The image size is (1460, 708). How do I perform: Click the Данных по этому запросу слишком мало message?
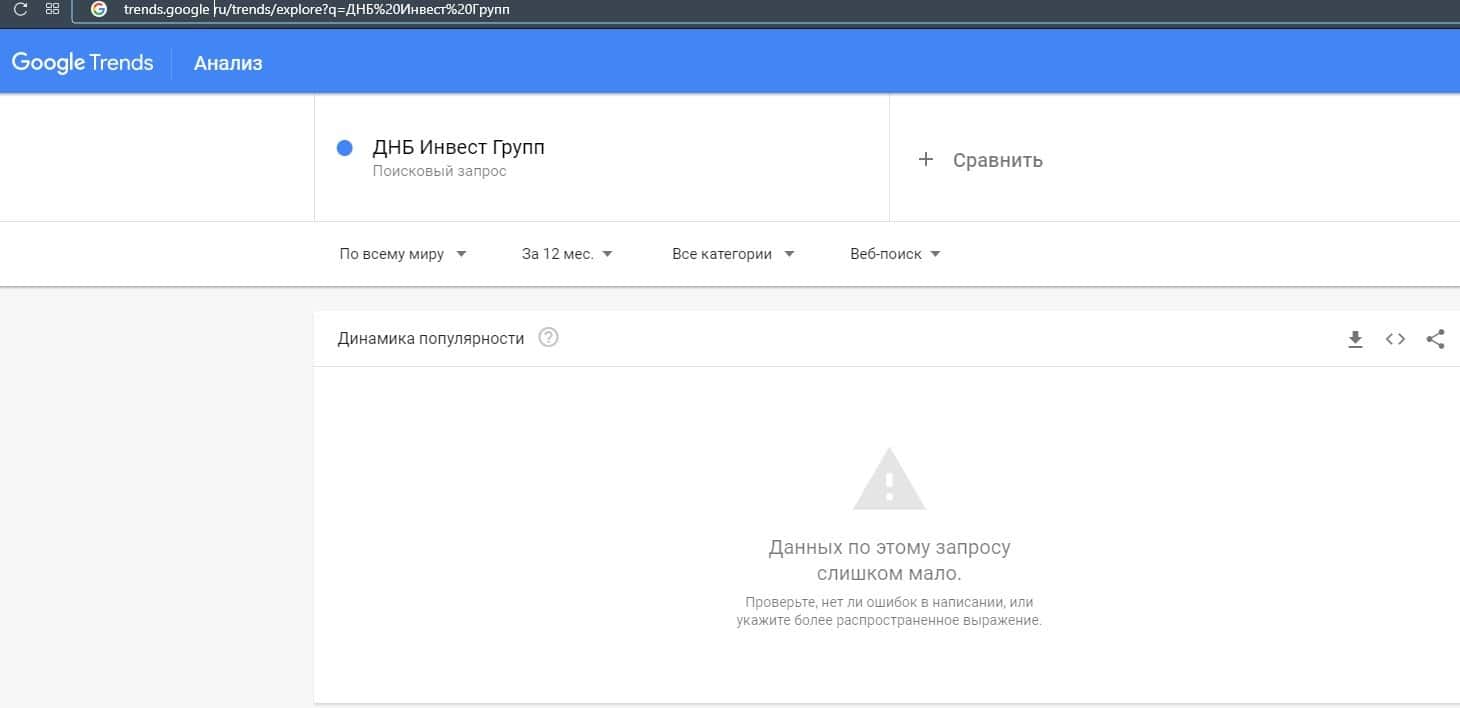coord(889,561)
